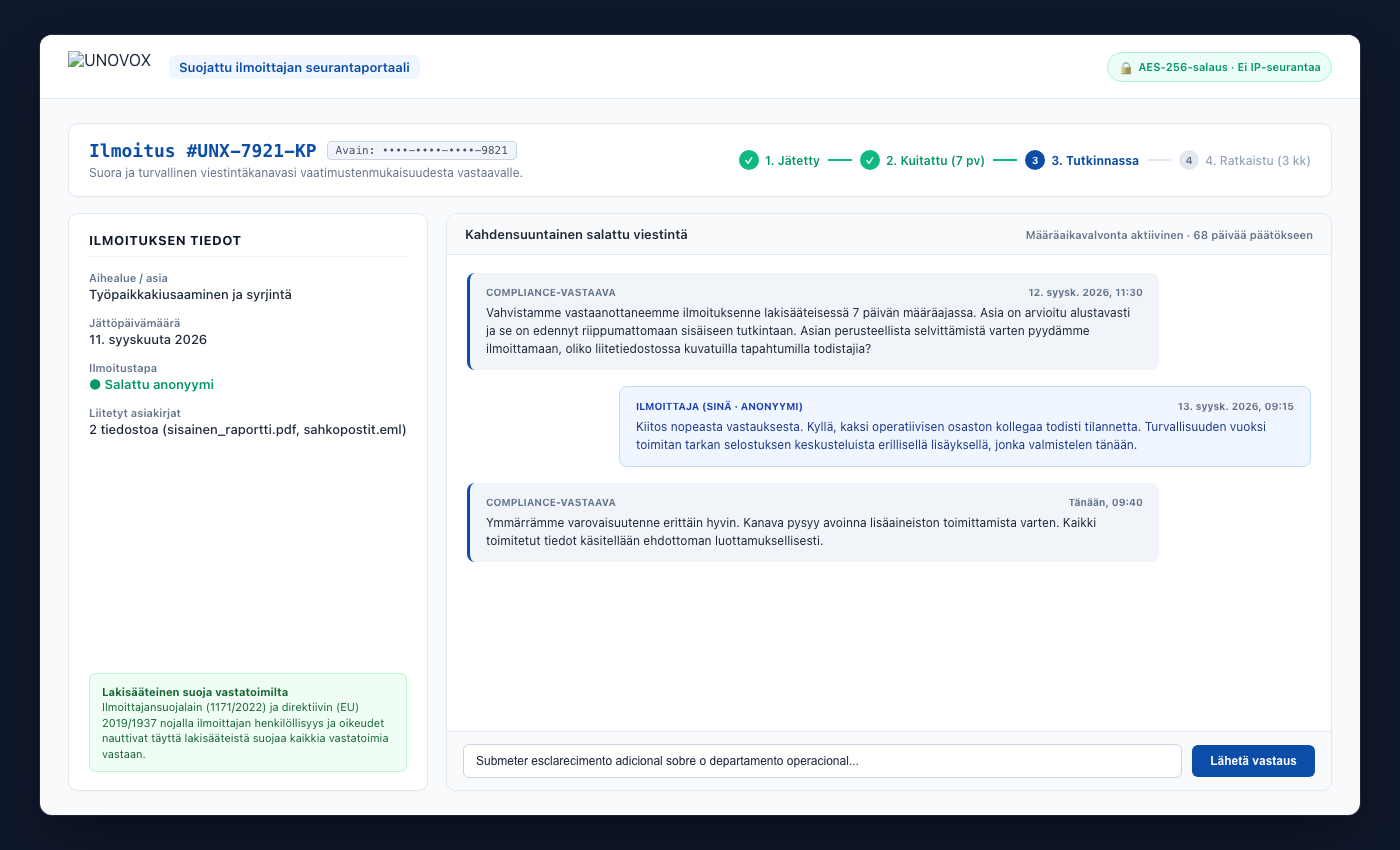
Task: Click the "Jättöpäivämäärä" field label
Action: click(x=135, y=323)
